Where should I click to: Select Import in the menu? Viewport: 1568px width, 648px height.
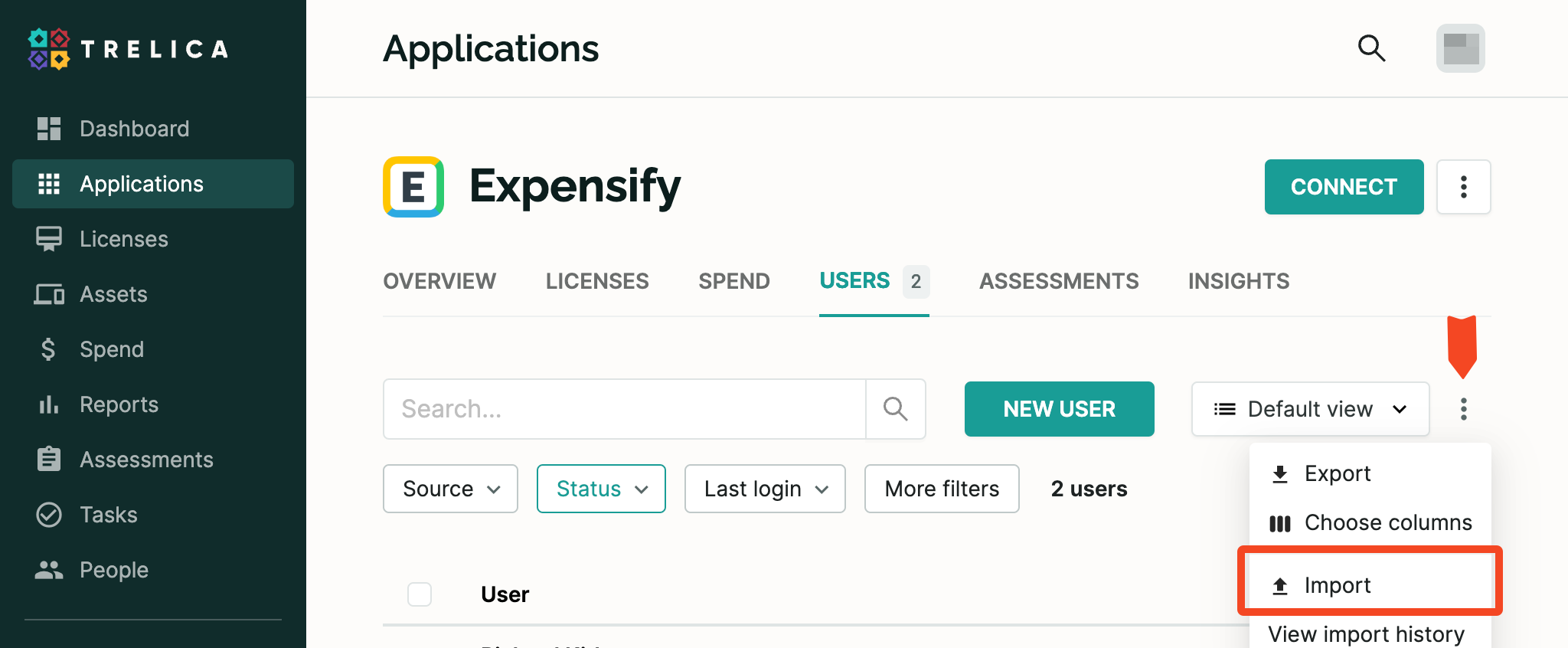[1370, 585]
